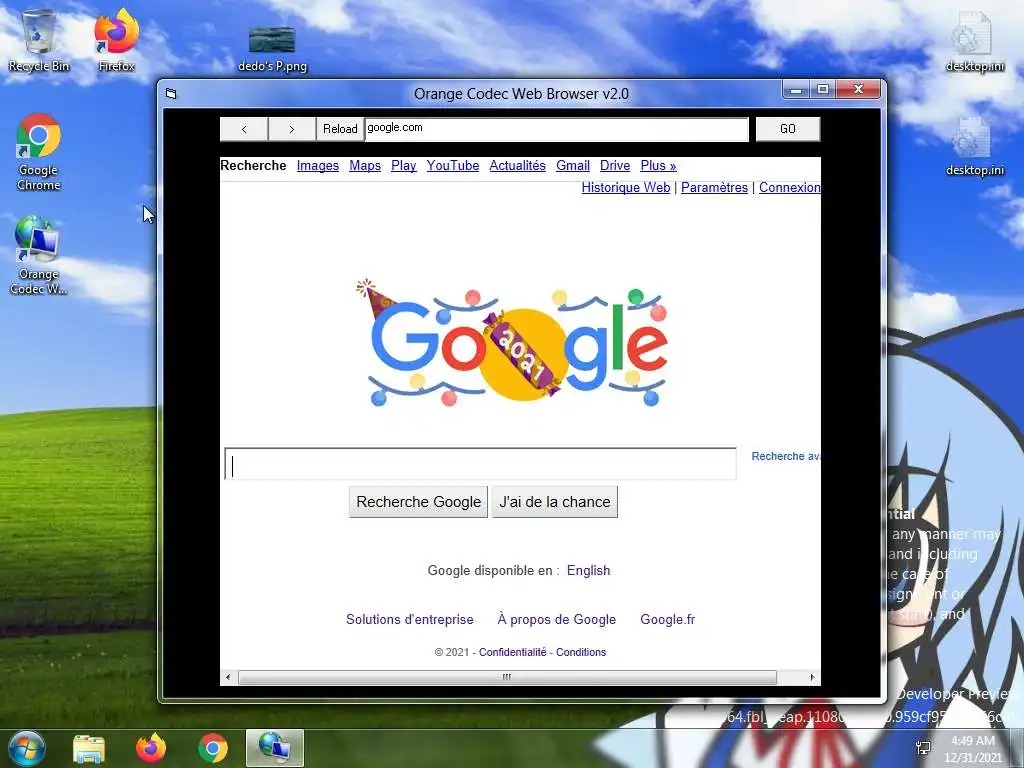Click the horizontal scrollbar left arrow
1024x768 pixels.
(x=228, y=677)
